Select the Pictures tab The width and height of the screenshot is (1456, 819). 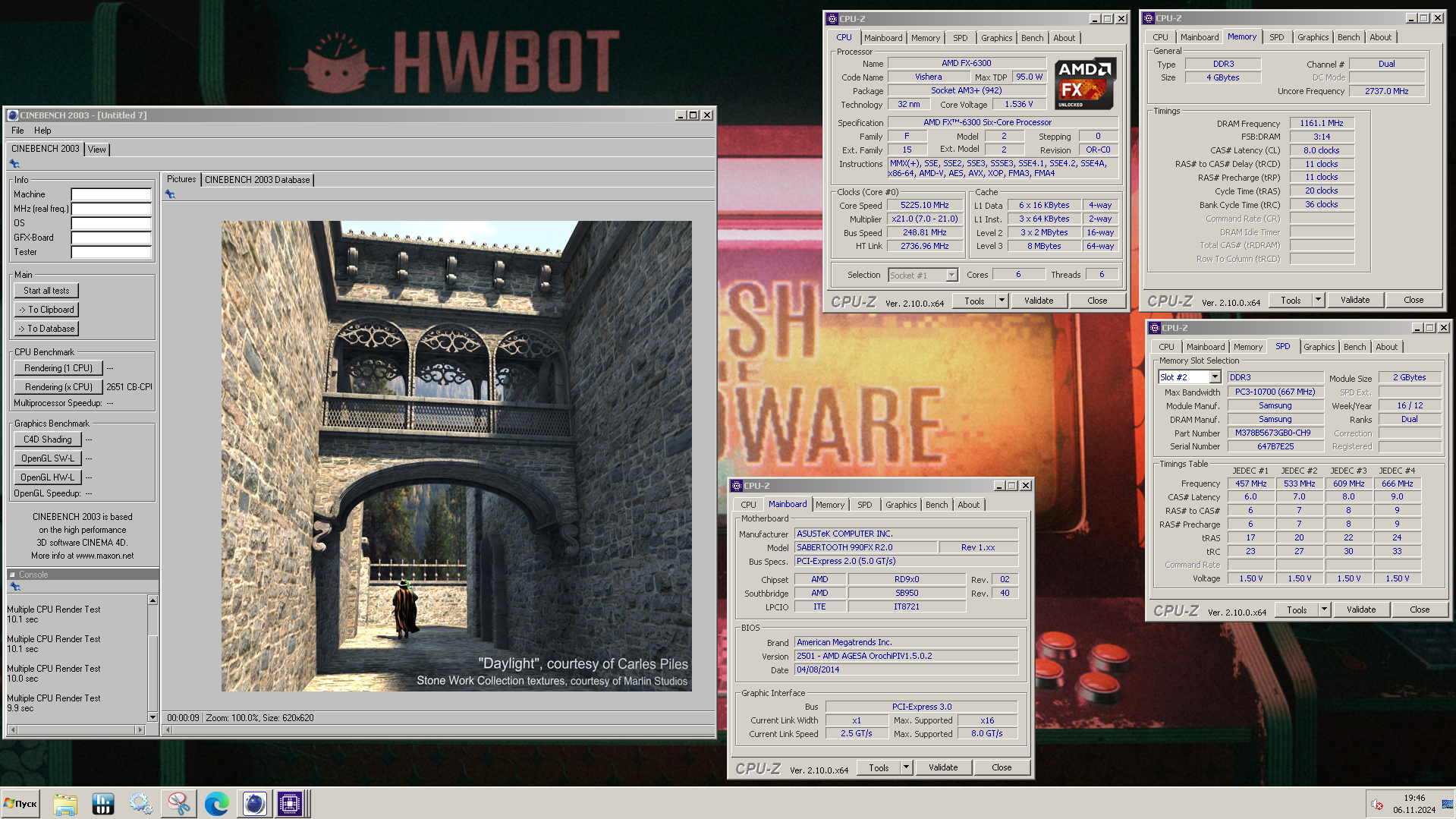(x=181, y=179)
